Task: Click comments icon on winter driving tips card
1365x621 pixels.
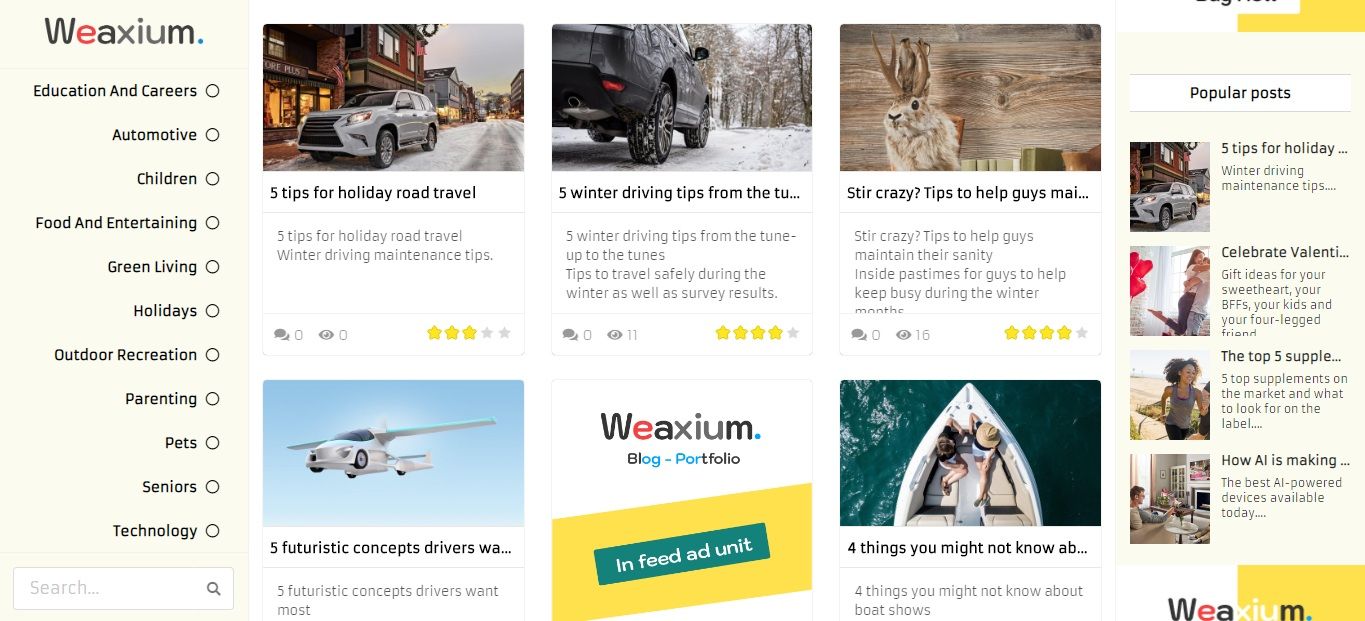Action: point(570,335)
